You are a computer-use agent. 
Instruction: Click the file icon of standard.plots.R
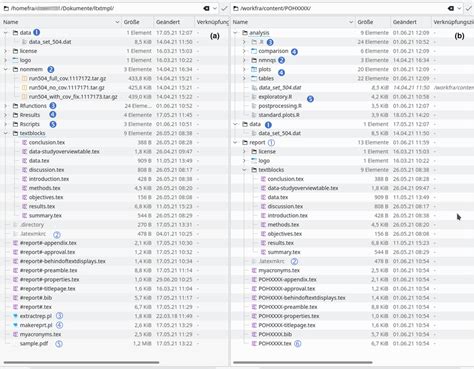pos(254,115)
